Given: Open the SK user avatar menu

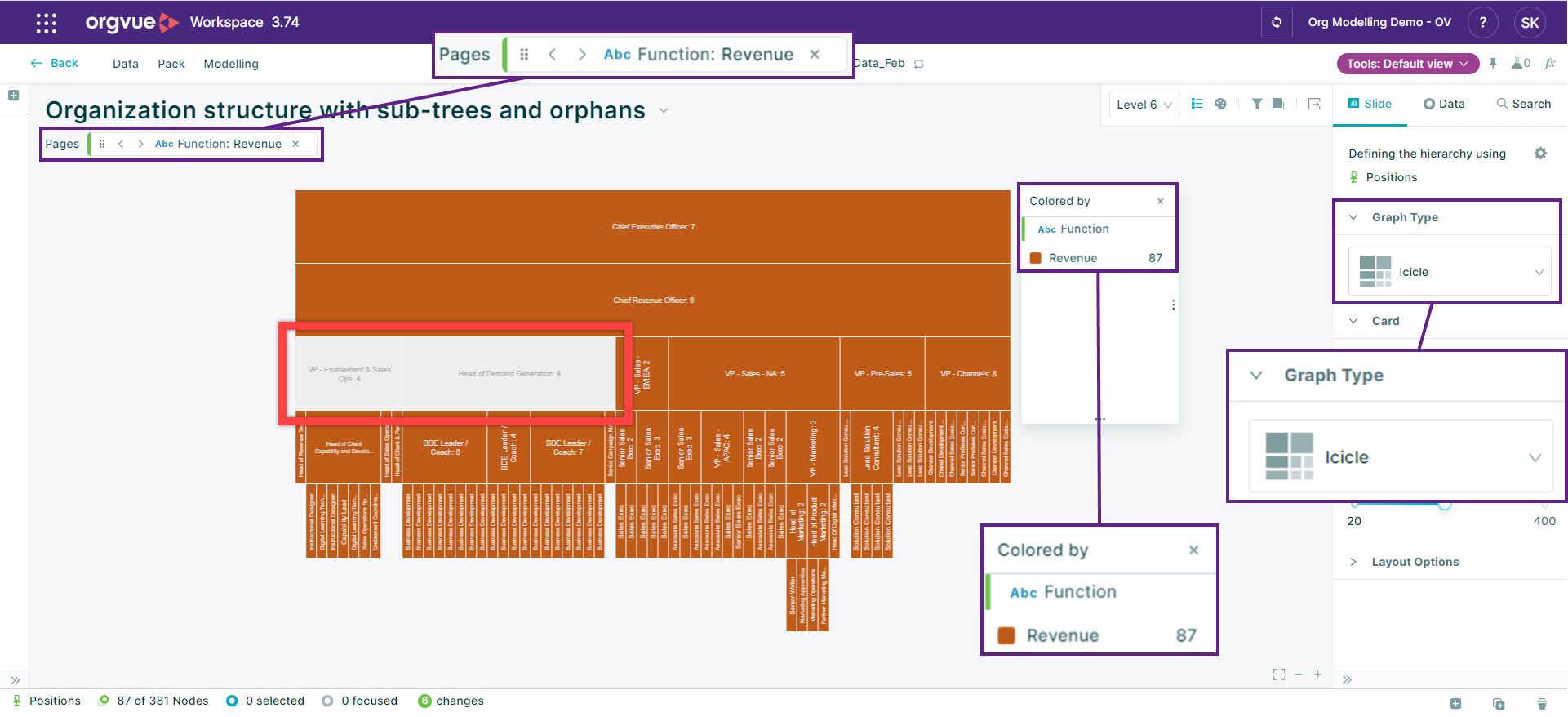Looking at the screenshot, I should (1530, 22).
